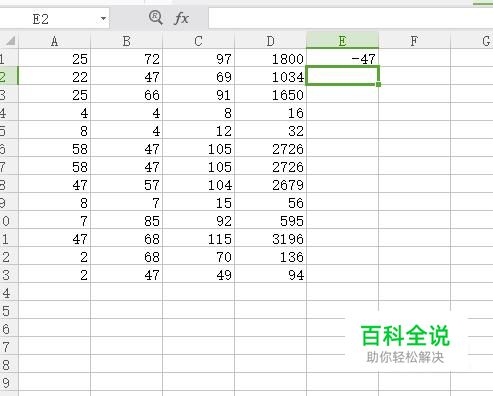Open the Name Box dropdown arrow
The image size is (493, 396).
(103, 19)
